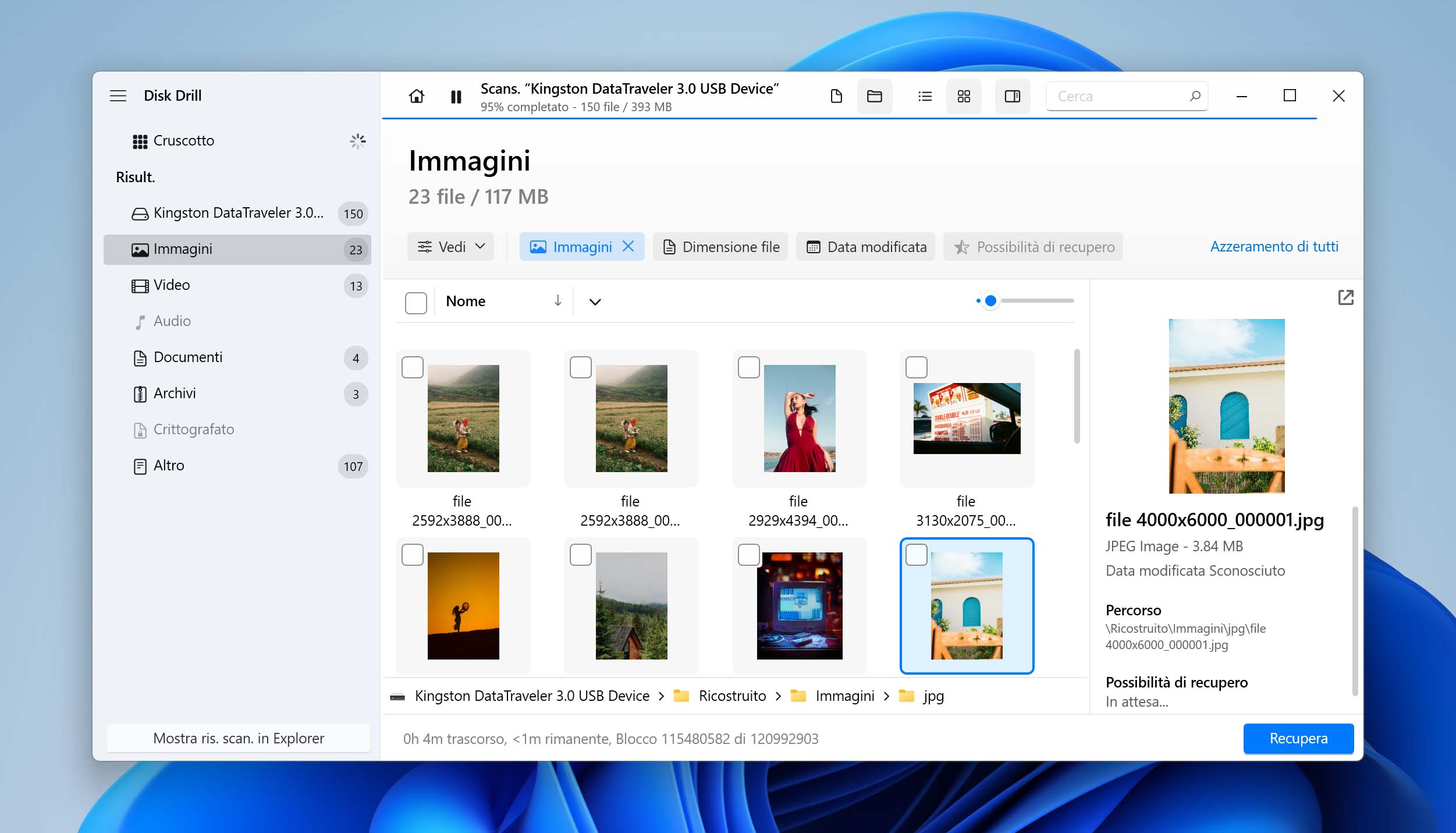Select Crittografato category in sidebar

pos(237,430)
